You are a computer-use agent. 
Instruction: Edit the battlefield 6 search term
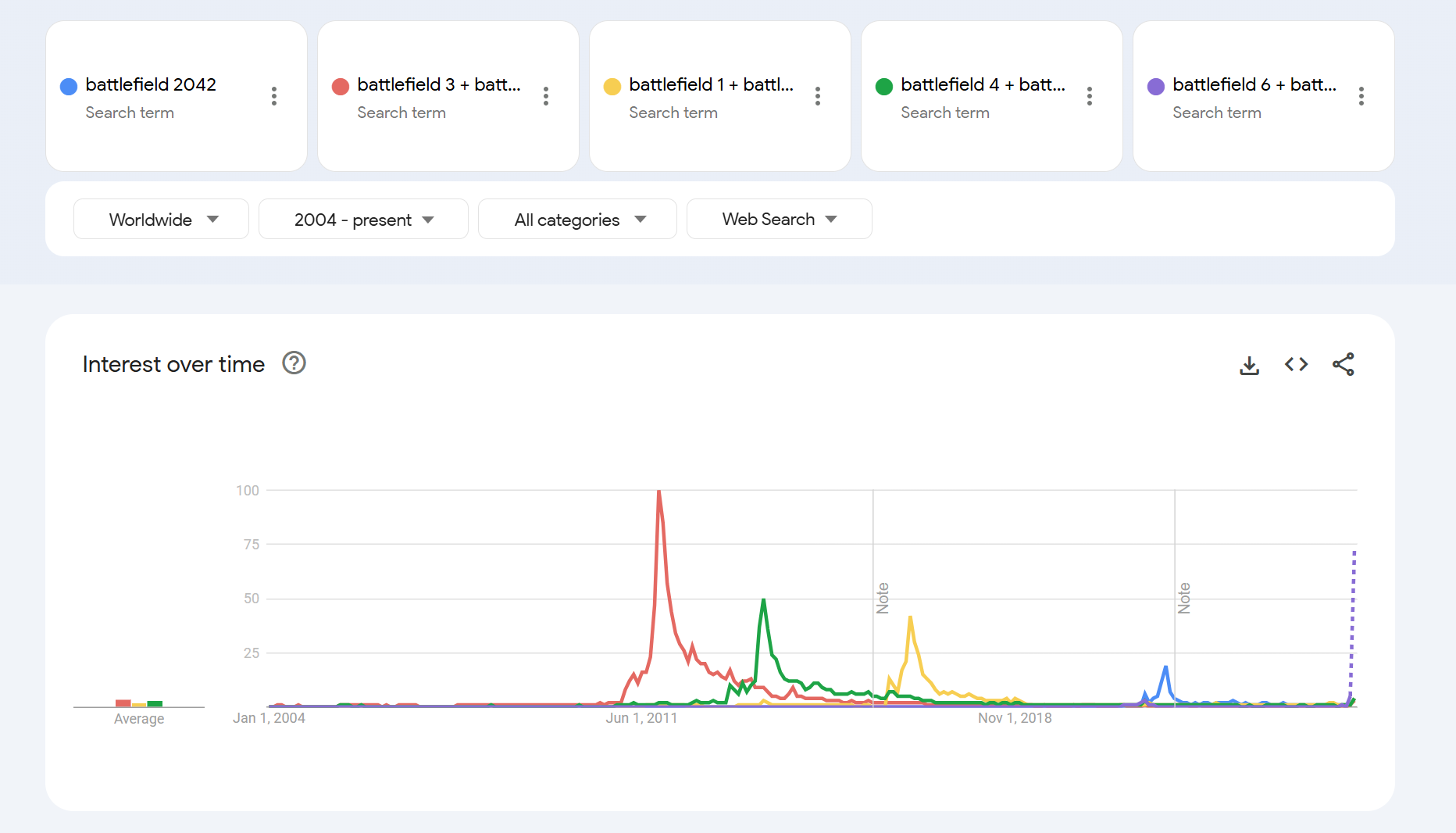pos(1254,84)
